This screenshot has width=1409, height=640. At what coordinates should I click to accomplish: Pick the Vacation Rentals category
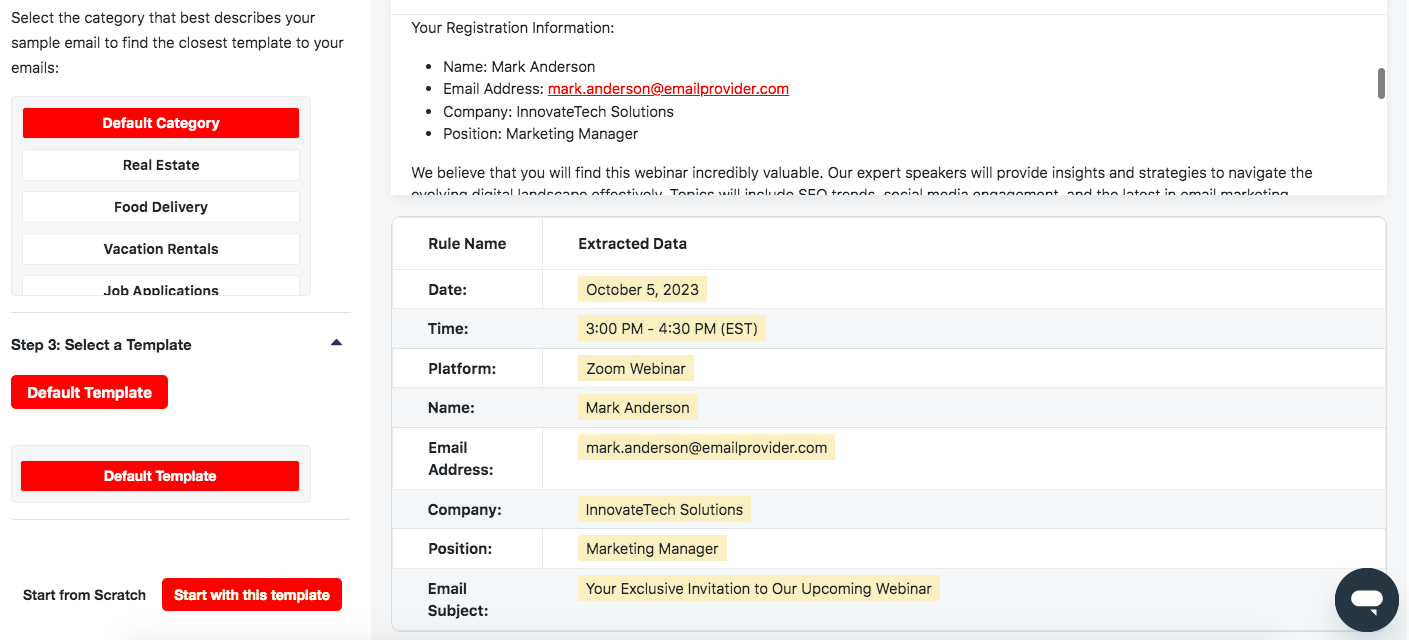160,248
